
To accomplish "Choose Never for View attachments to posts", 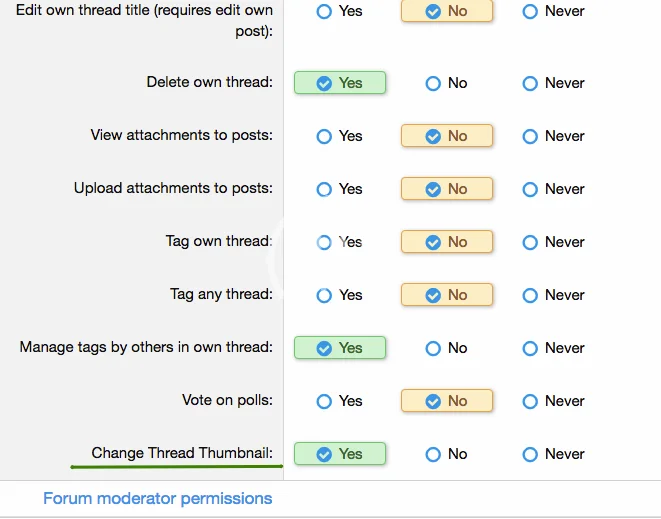I will point(531,136).
